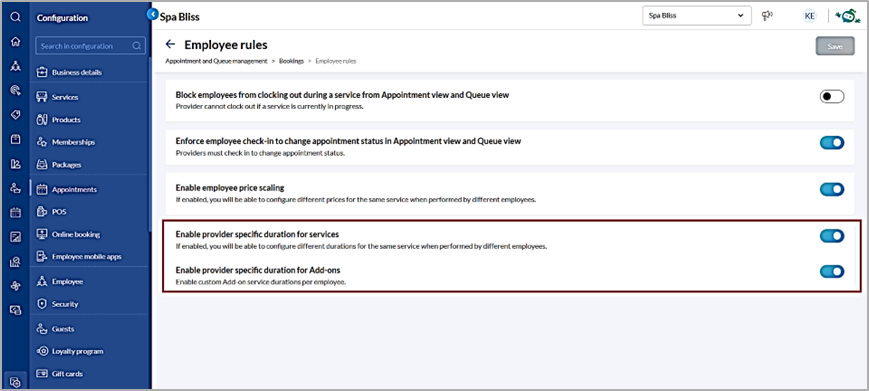The image size is (869, 391).
Task: Click the Loyalty program icon
Action: click(42, 351)
